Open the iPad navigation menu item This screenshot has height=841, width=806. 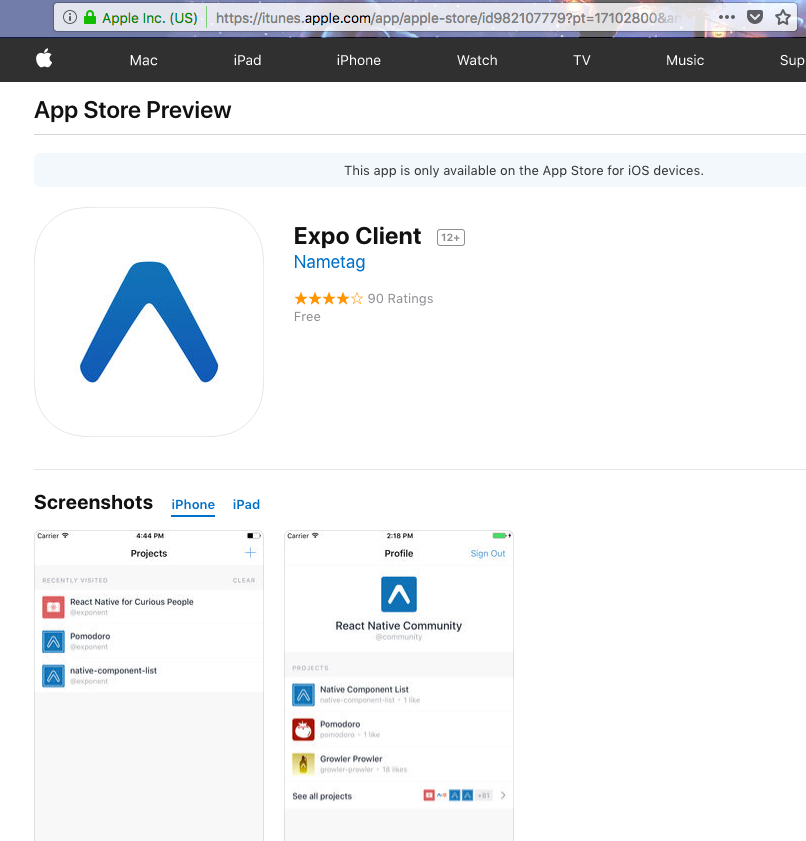(x=247, y=60)
